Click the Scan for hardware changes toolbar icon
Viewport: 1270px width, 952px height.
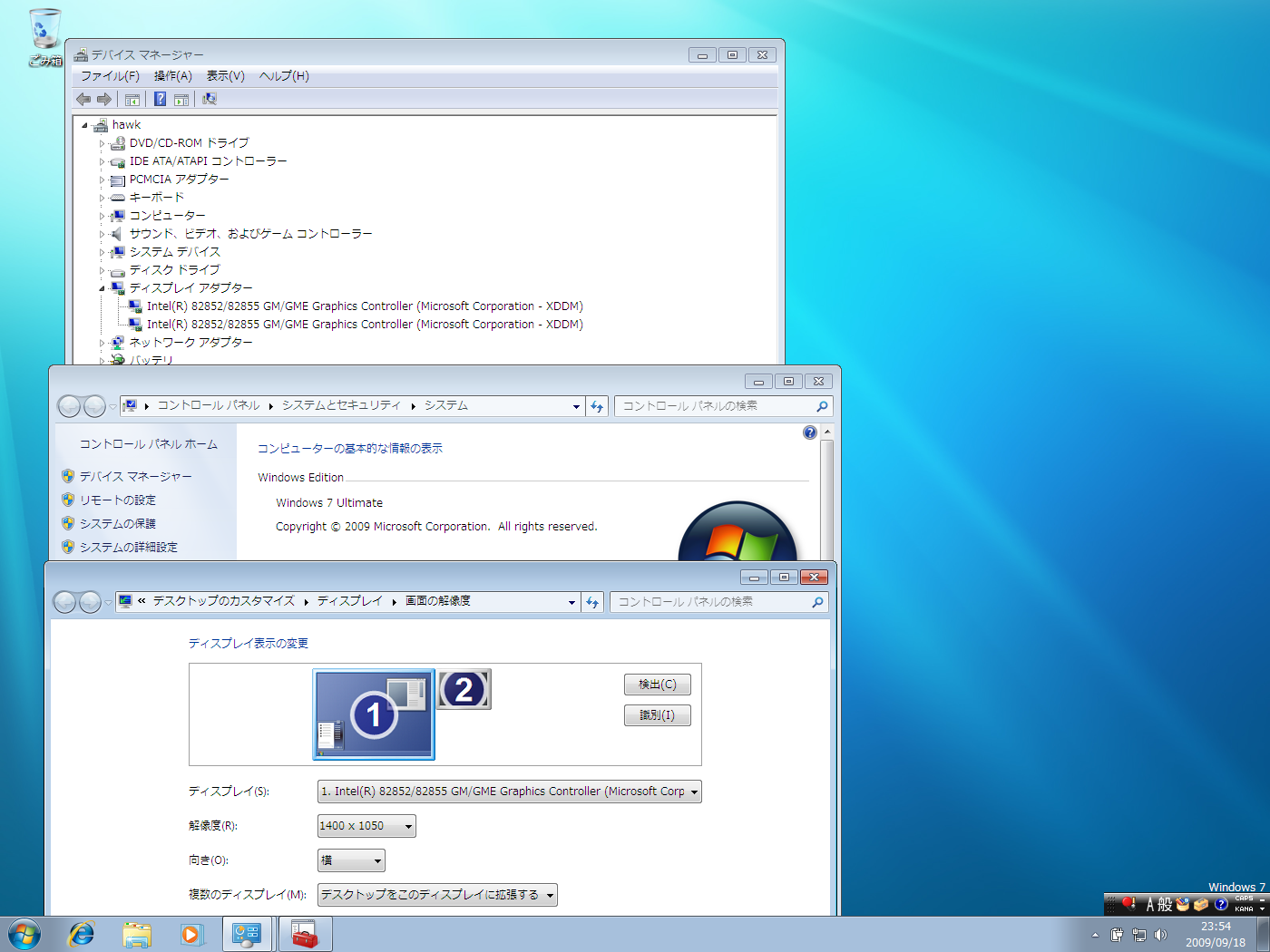[210, 99]
